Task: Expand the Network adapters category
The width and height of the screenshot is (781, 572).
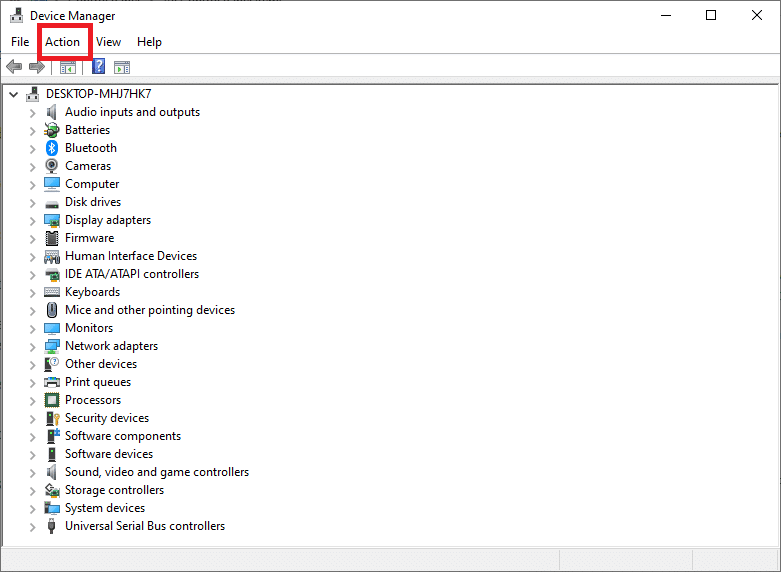Action: click(x=32, y=346)
